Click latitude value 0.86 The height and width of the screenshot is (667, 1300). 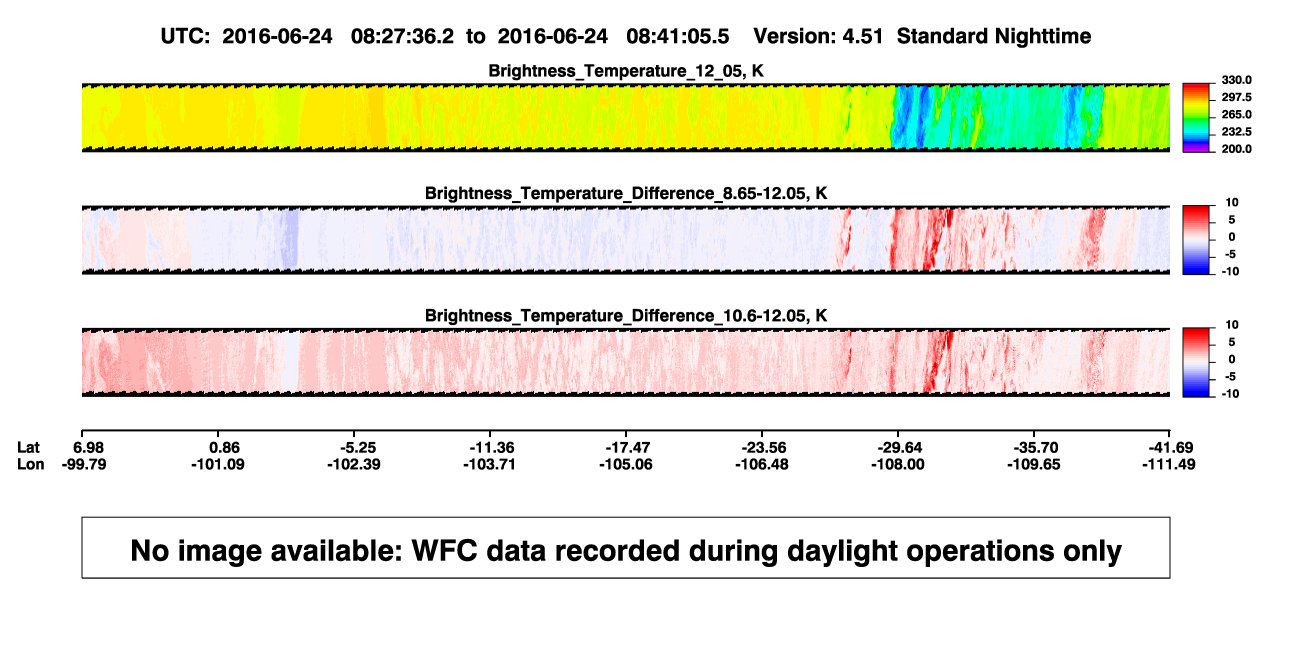(224, 447)
